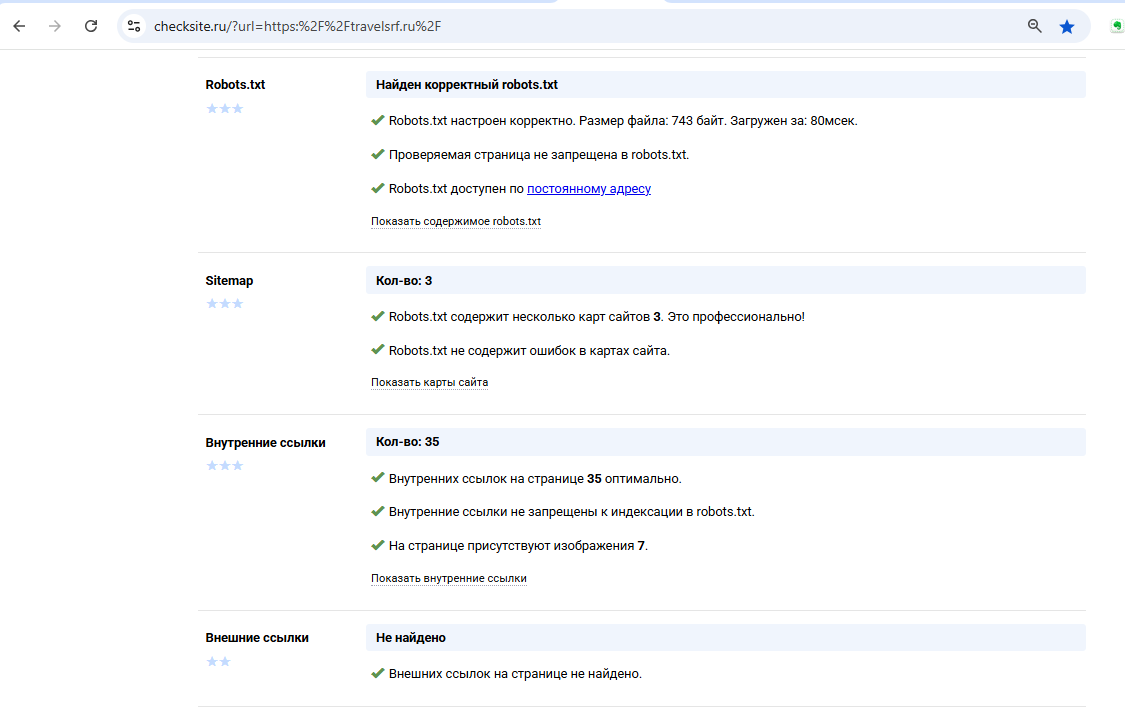Click the green extension icon at right
The image size is (1125, 715).
tap(1118, 26)
